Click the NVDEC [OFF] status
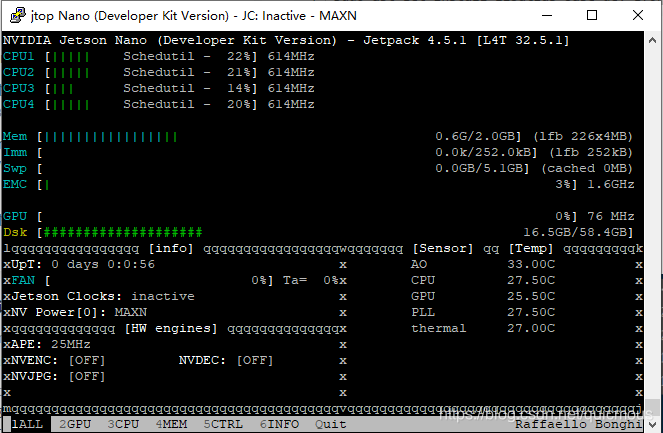663x433 pixels. (x=255, y=361)
